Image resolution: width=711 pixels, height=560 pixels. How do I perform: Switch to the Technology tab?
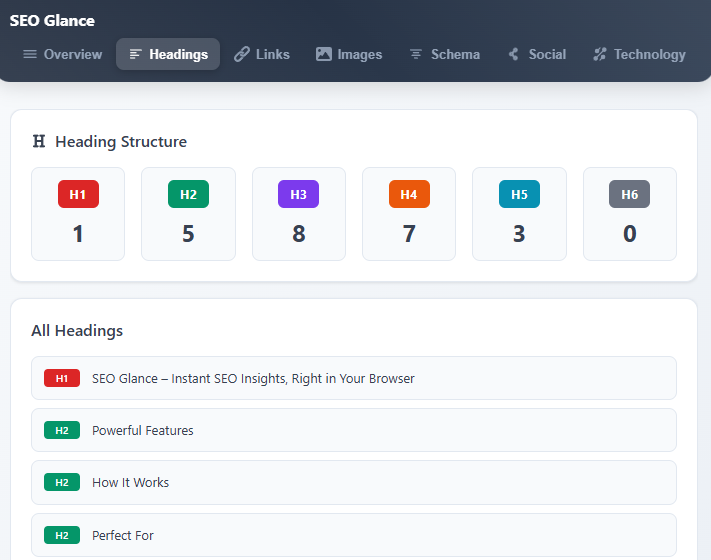click(639, 54)
